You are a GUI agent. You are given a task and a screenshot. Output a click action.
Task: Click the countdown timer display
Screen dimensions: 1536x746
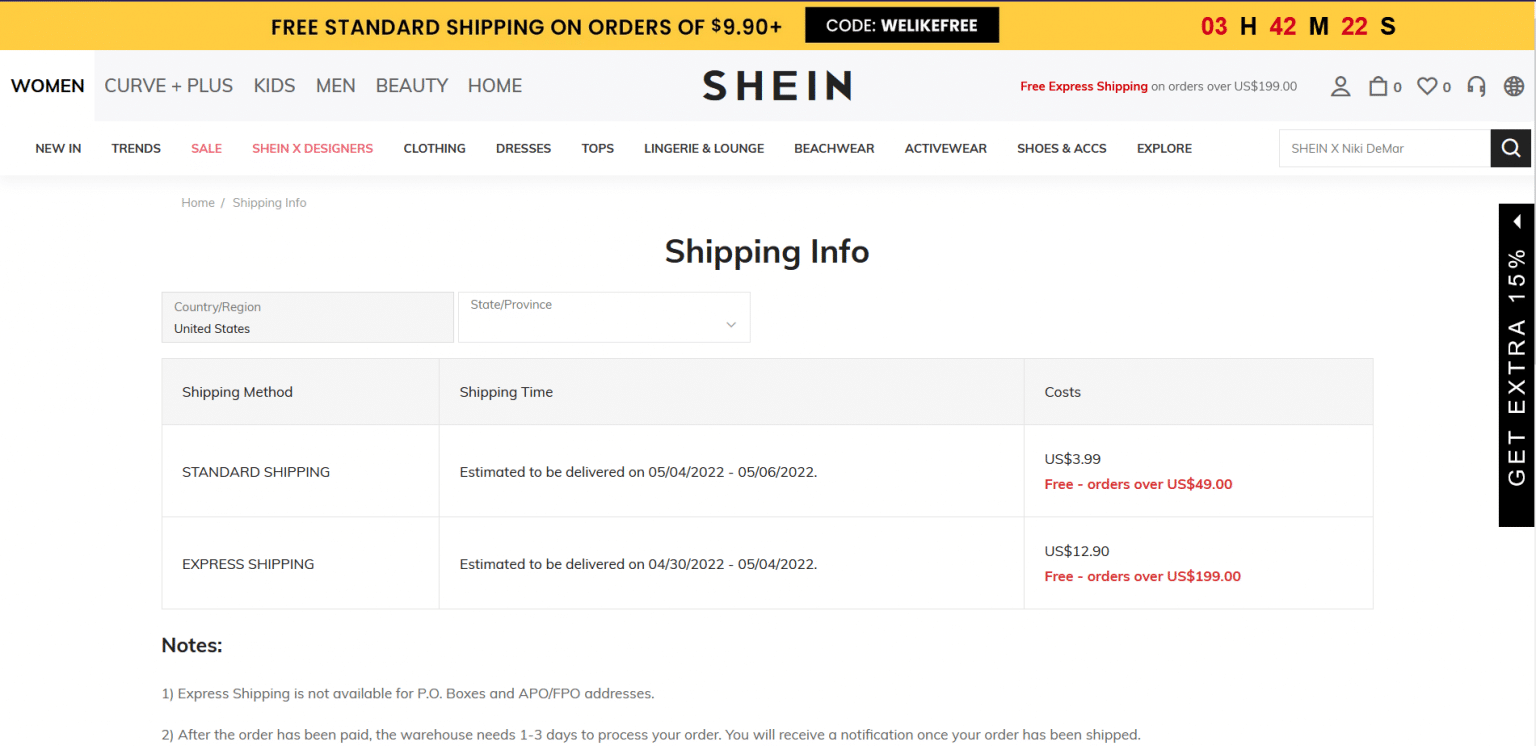(1297, 26)
